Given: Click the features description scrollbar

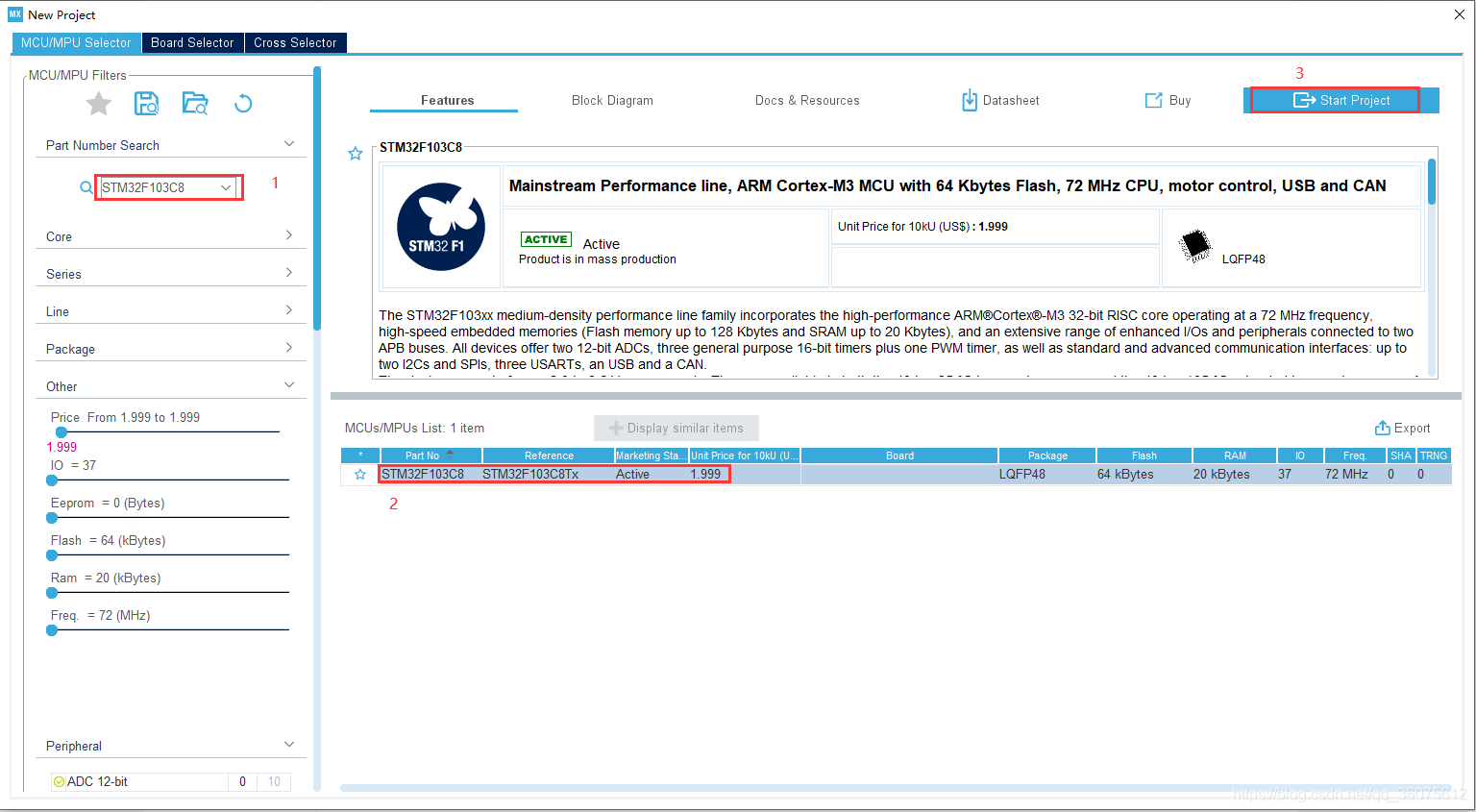Looking at the screenshot, I should 1432,183.
